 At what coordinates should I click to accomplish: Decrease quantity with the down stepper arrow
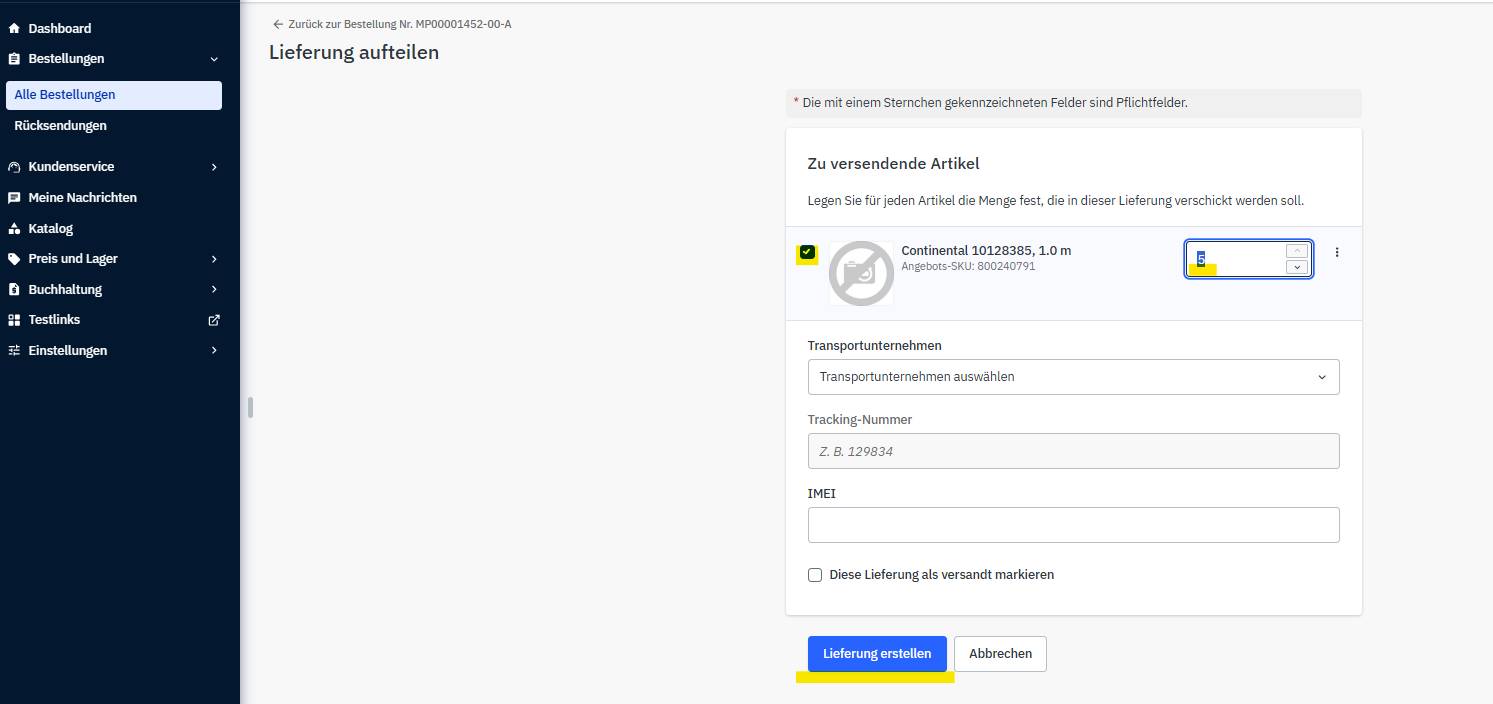point(1297,267)
